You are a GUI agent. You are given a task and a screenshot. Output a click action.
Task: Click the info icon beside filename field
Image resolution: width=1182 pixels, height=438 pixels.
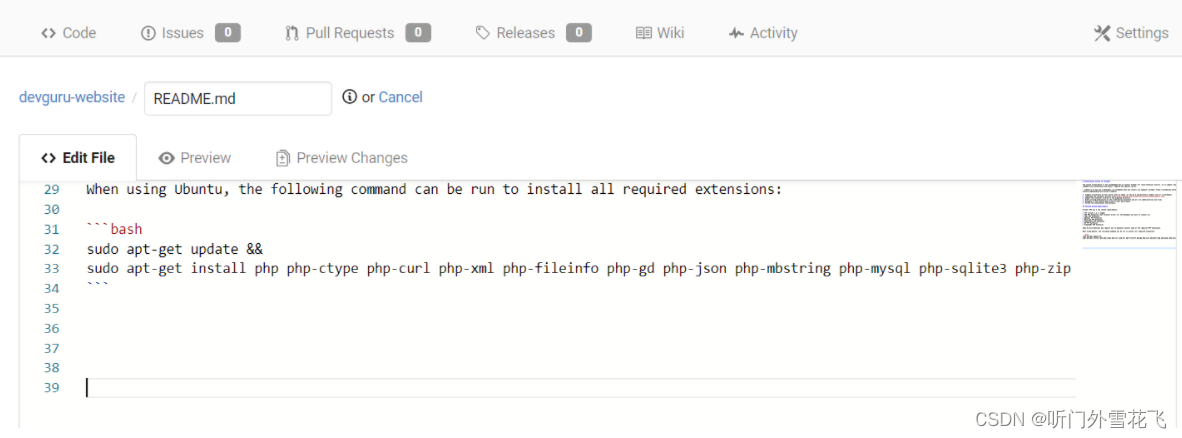tap(350, 96)
